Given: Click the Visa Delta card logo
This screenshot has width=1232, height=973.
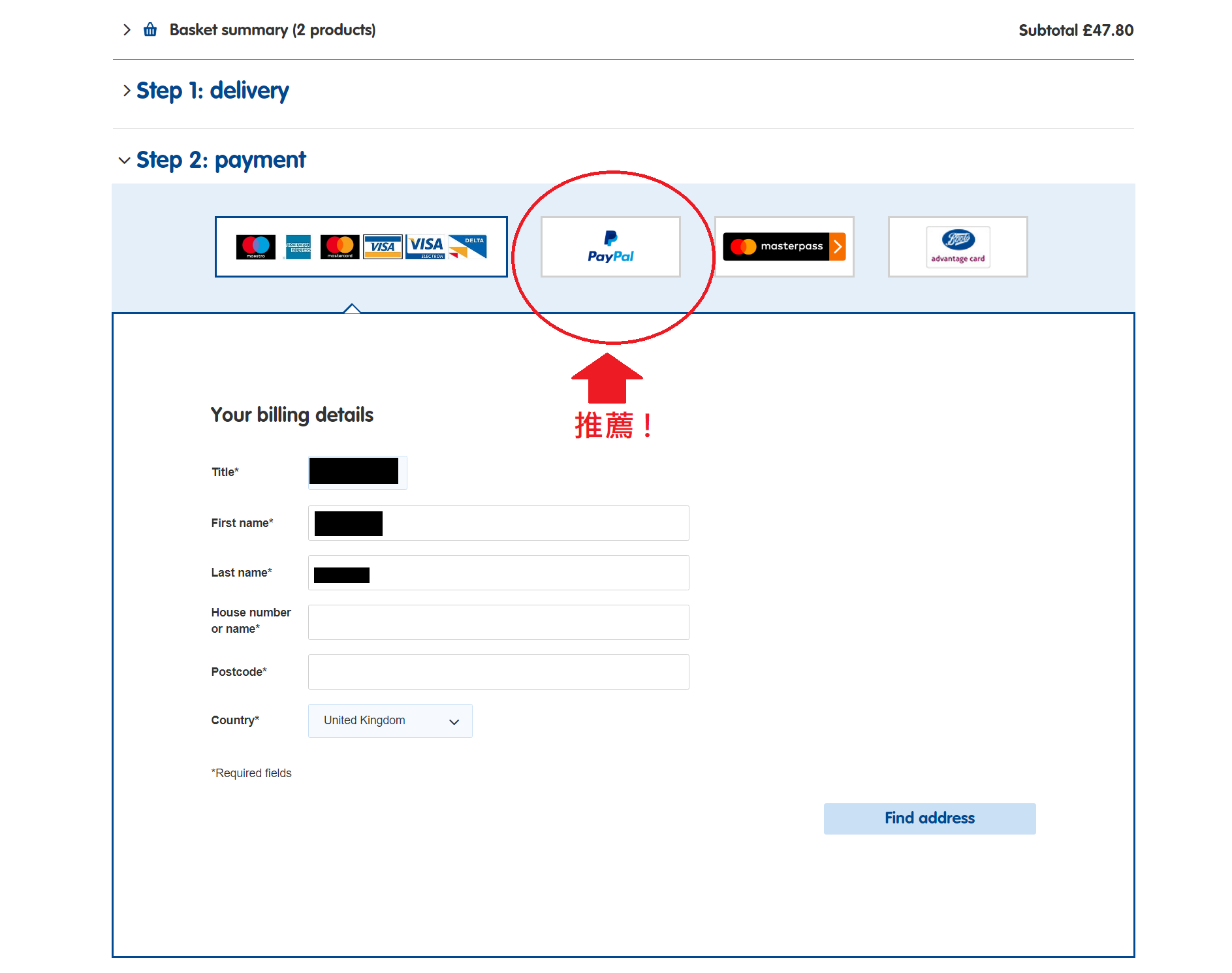Looking at the screenshot, I should [468, 247].
